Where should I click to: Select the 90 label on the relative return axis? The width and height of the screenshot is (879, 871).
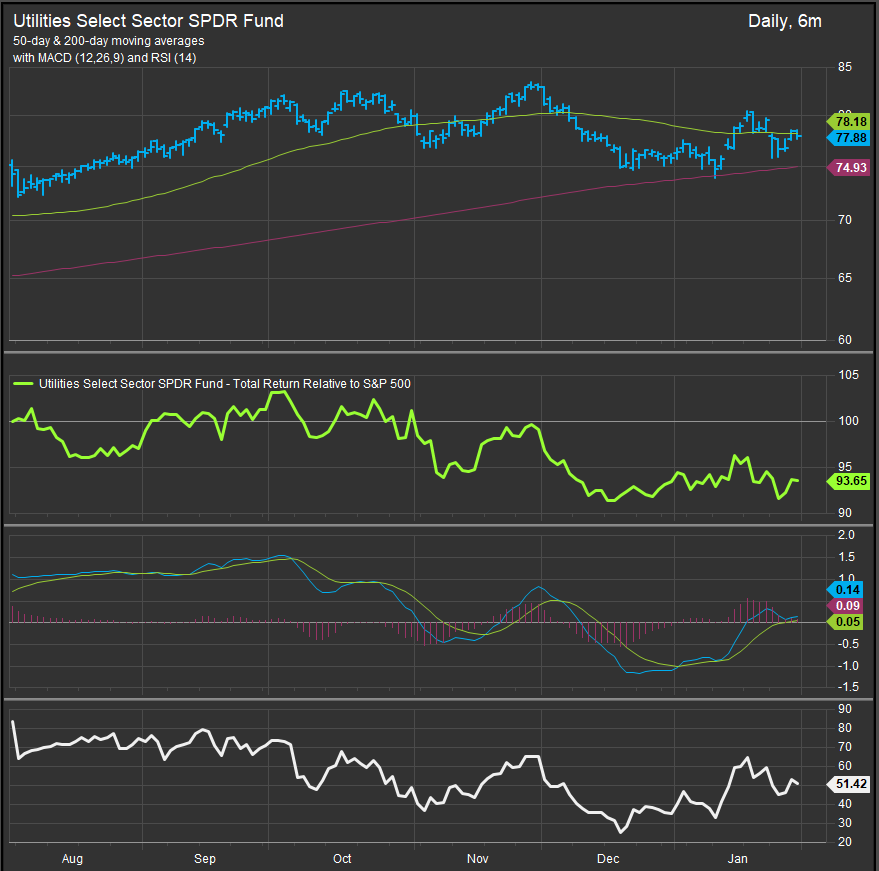click(845, 513)
